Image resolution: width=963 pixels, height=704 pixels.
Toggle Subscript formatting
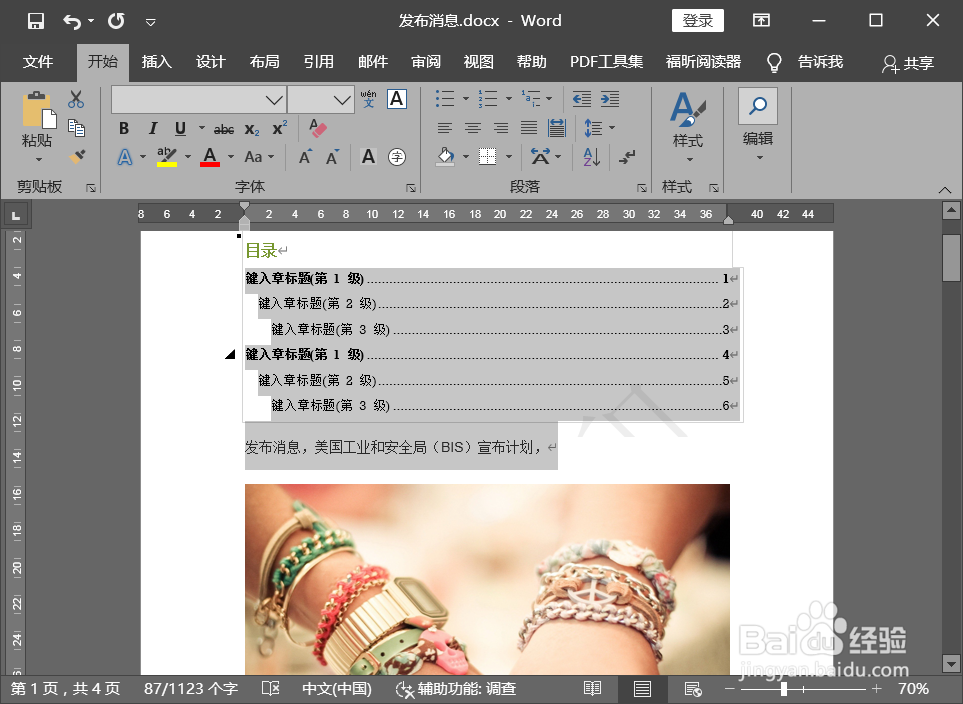click(252, 129)
